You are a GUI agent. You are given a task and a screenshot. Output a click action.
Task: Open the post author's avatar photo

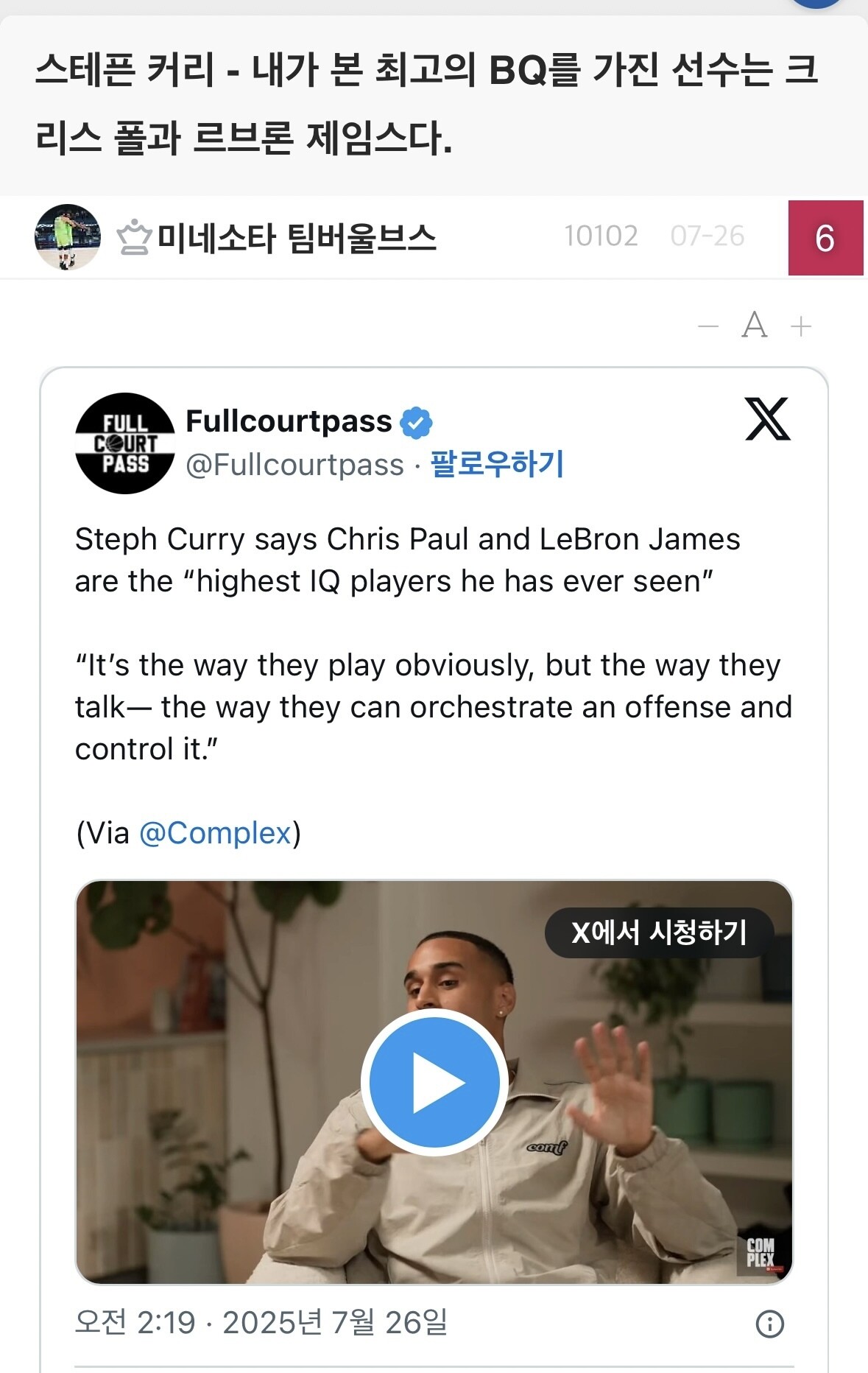point(68,237)
